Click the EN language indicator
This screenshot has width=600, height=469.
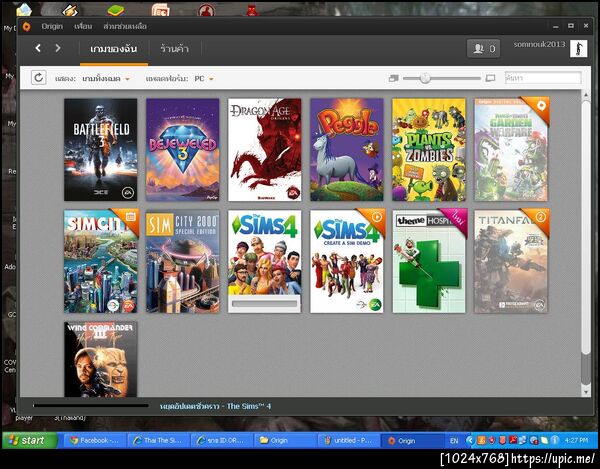(454, 441)
